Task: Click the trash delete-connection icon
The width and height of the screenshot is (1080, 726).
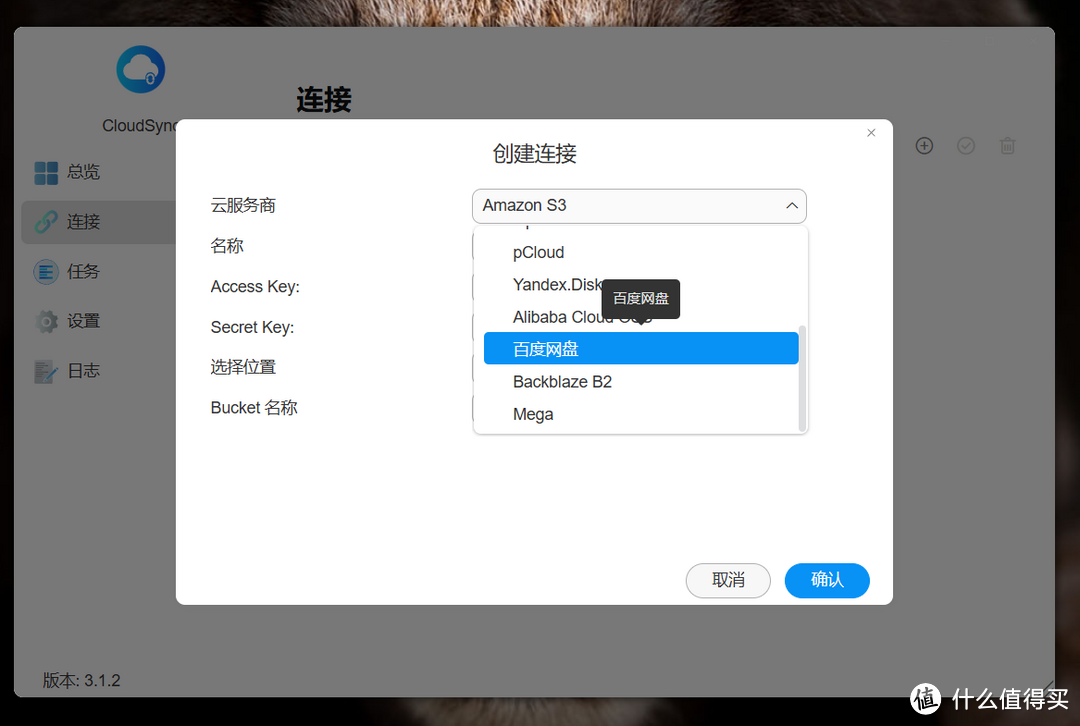Action: tap(1007, 145)
